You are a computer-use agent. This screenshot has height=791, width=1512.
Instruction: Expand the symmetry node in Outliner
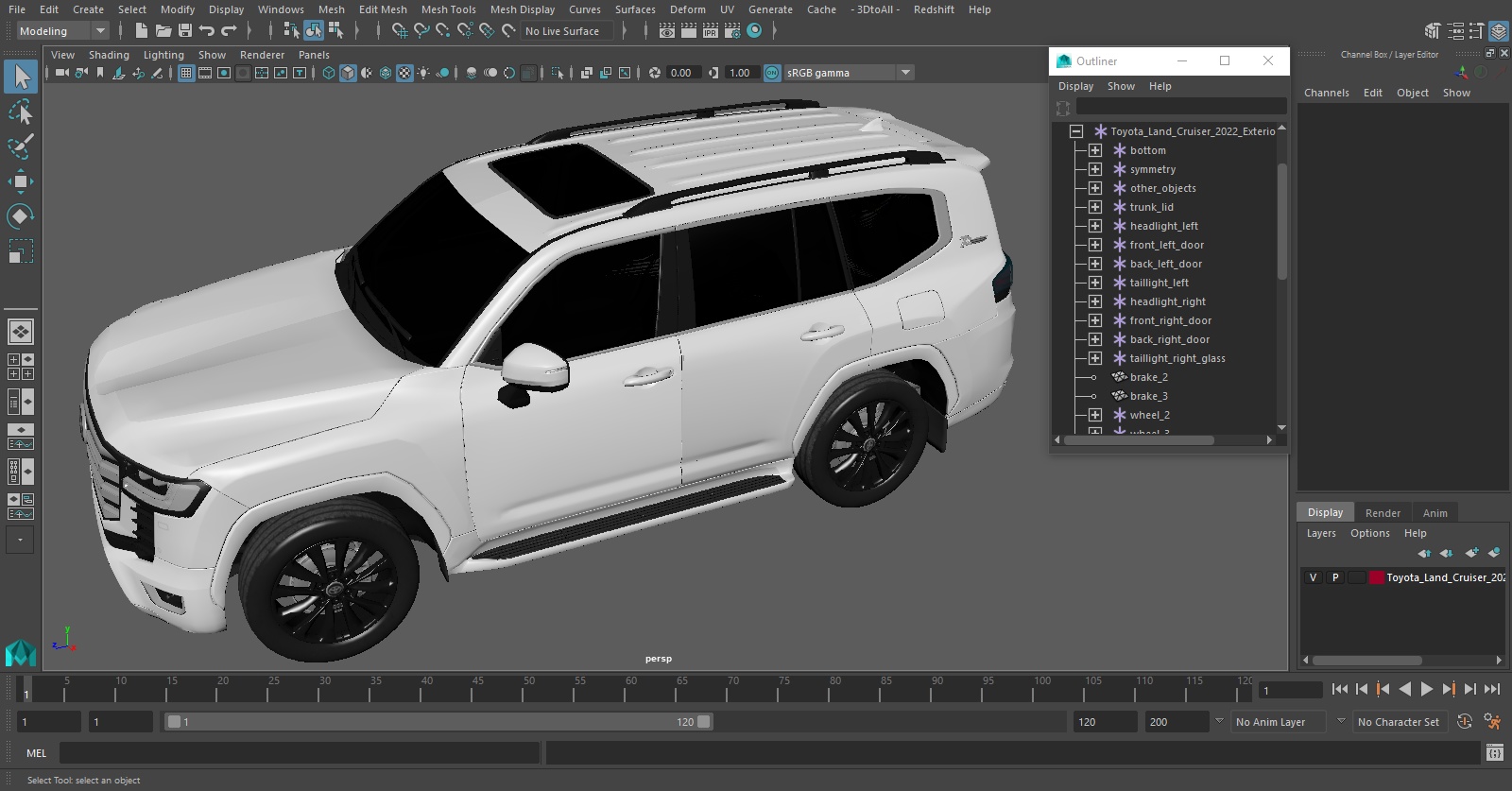pyautogui.click(x=1095, y=169)
